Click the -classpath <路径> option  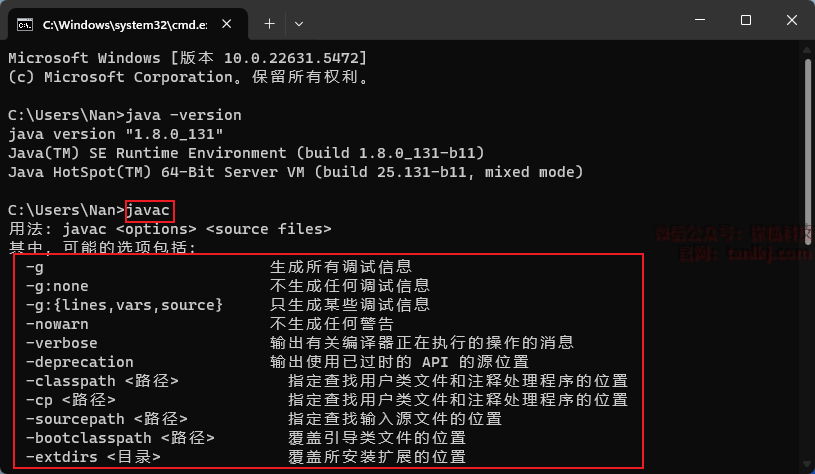click(x=102, y=381)
